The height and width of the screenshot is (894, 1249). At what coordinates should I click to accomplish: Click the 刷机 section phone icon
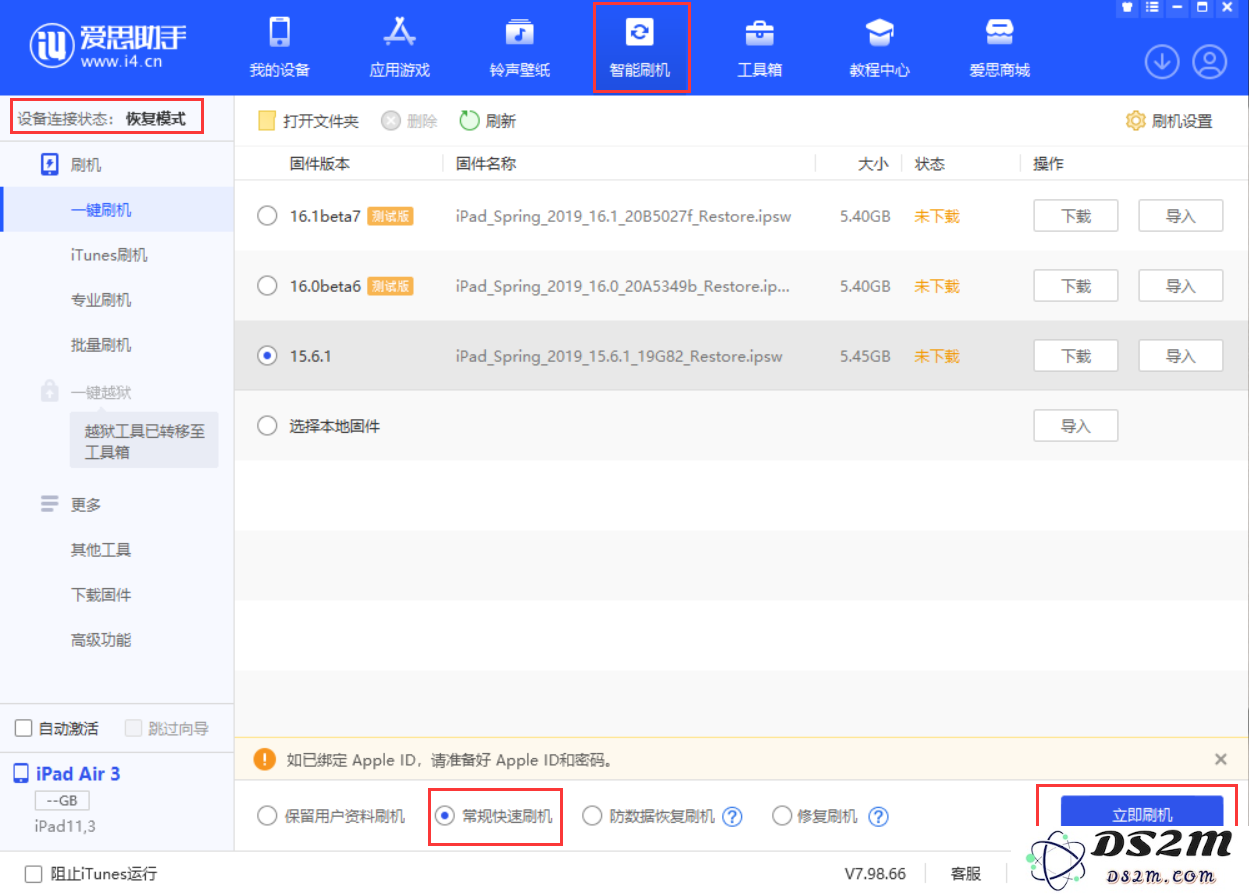tap(50, 165)
